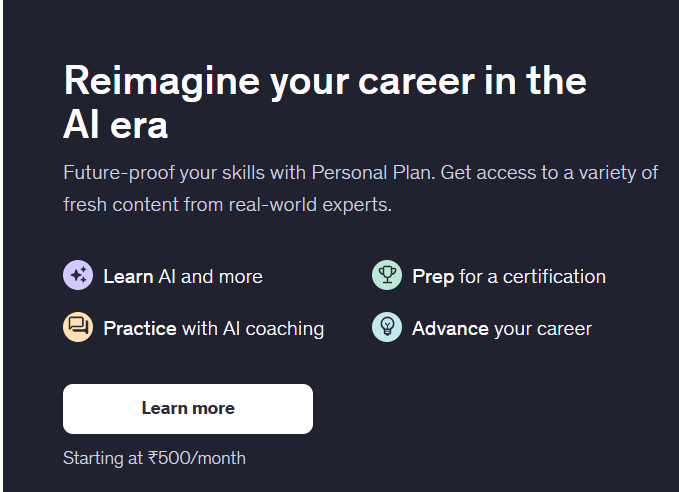
Task: Click the lightbulb icon beside Advance your career
Action: tap(386, 328)
